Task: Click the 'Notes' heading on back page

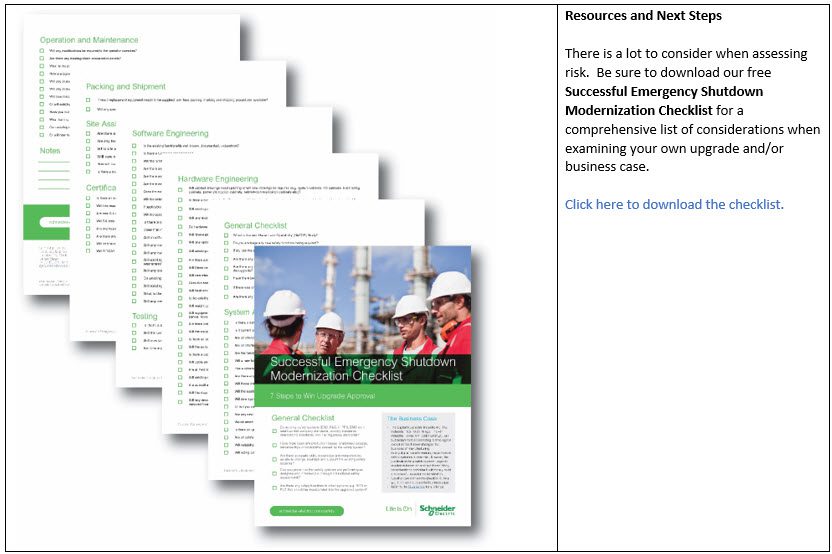Action: (x=50, y=151)
